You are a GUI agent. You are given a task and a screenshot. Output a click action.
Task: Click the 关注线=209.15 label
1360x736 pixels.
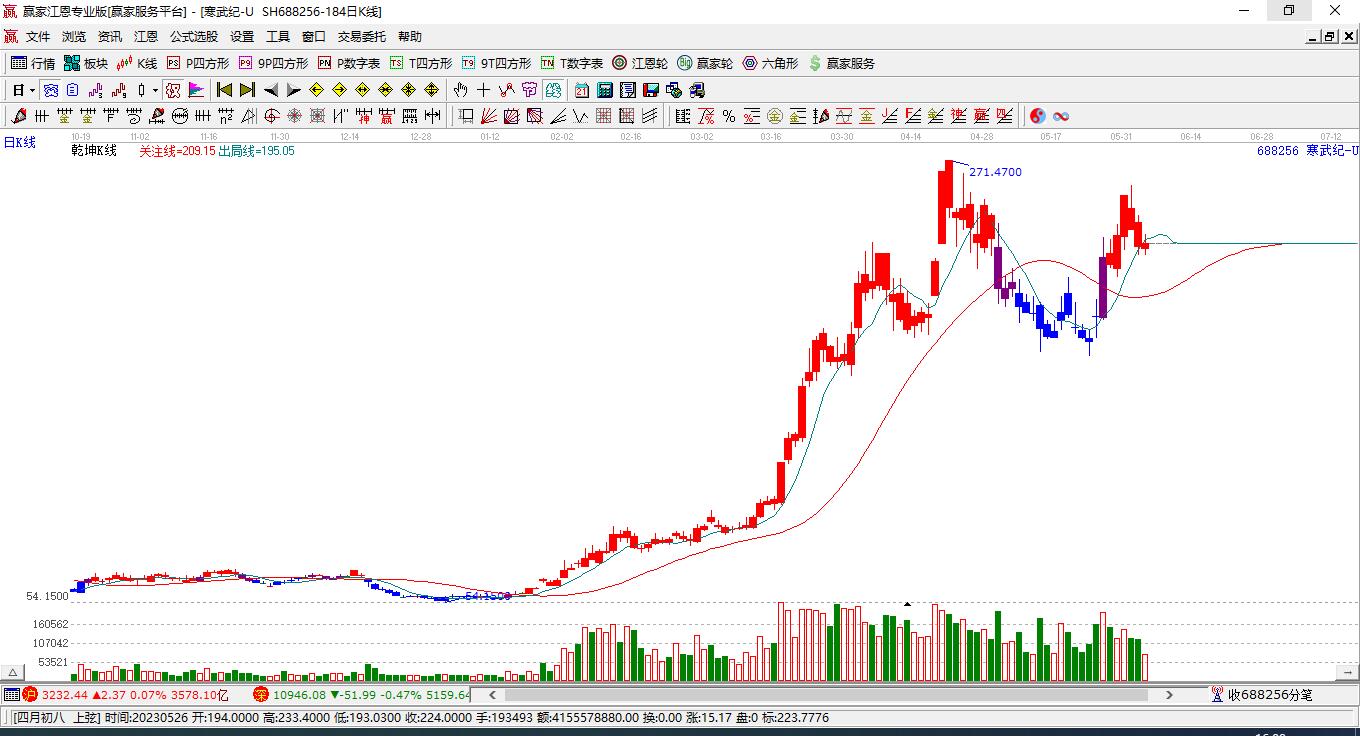pos(177,151)
